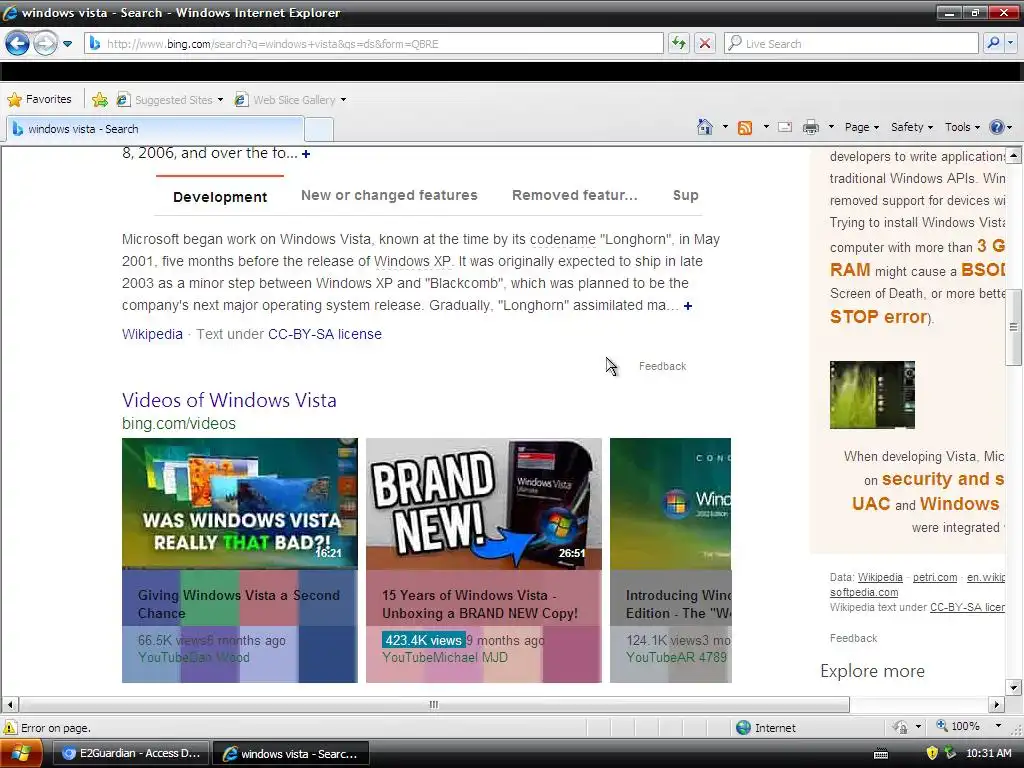Play Was Windows Vista Really That Bad video
This screenshot has height=768, width=1024.
240,504
